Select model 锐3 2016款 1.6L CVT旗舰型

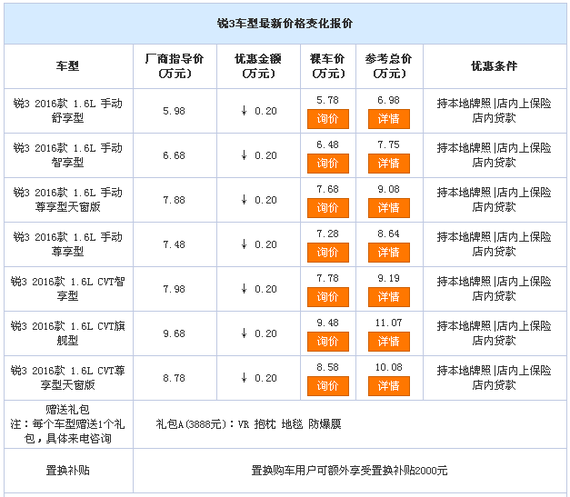[x=68, y=333]
